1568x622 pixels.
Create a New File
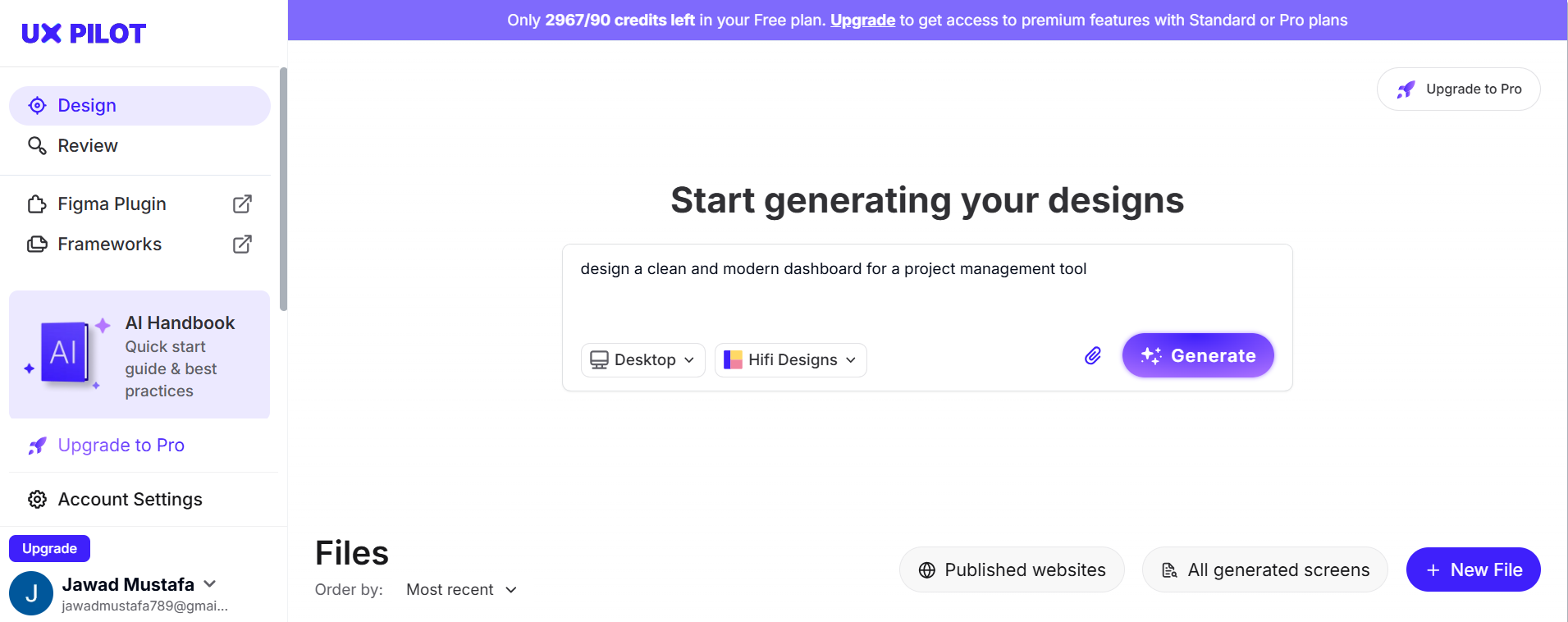click(x=1473, y=570)
